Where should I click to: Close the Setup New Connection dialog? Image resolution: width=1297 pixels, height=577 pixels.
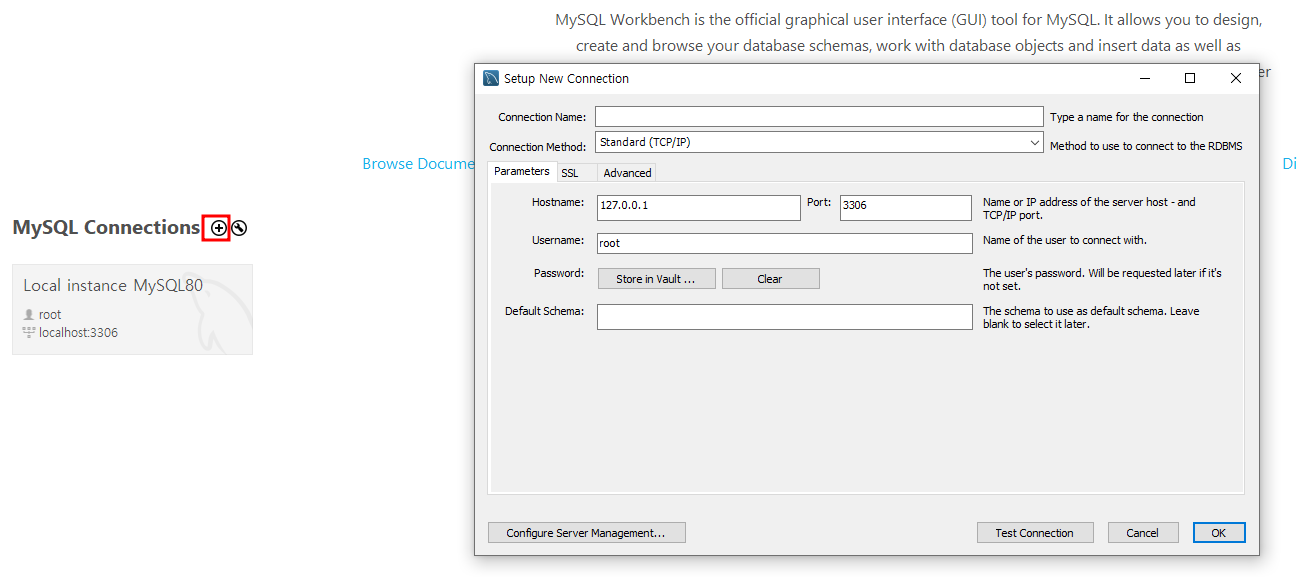point(1236,78)
